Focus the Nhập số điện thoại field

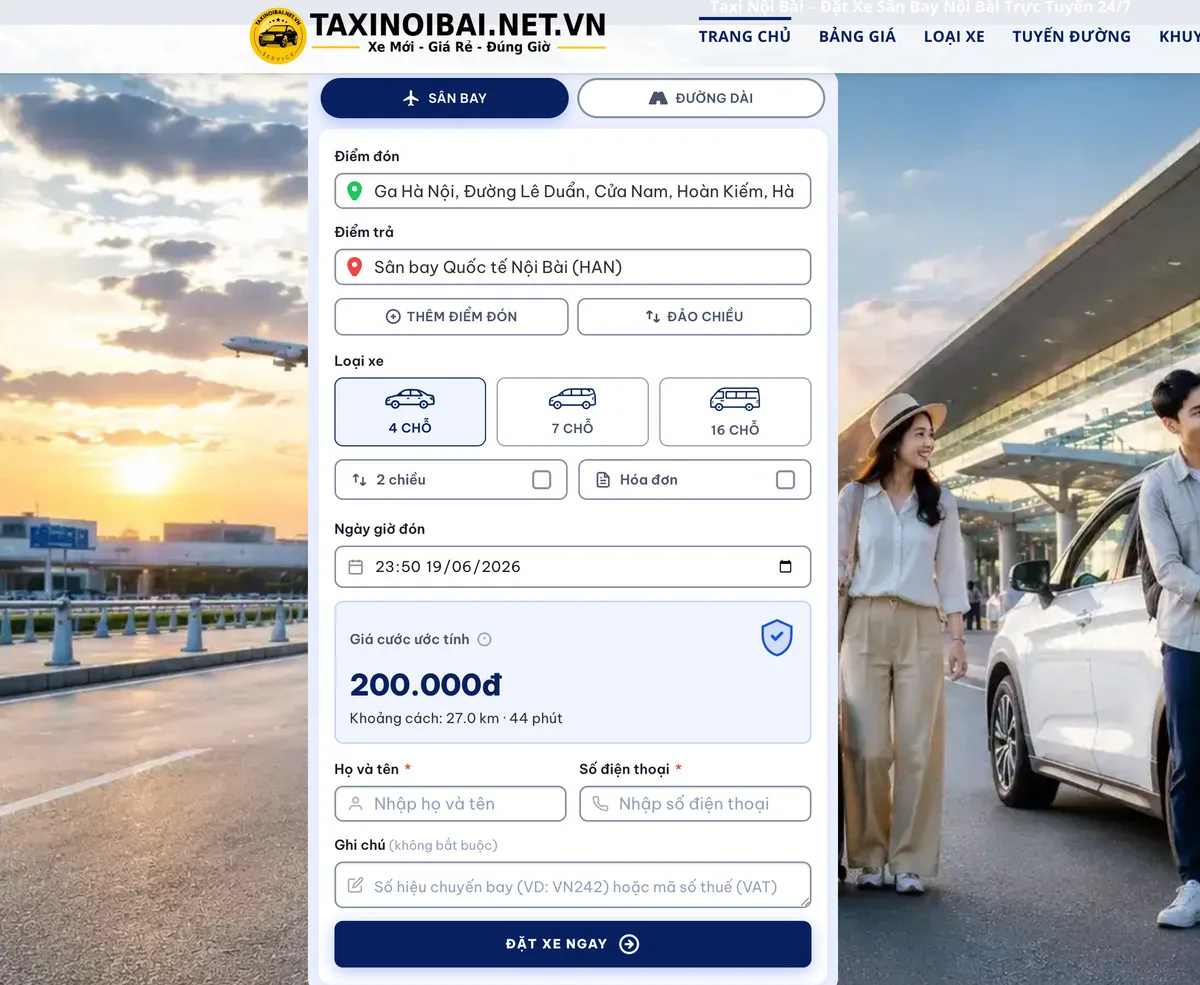click(695, 804)
